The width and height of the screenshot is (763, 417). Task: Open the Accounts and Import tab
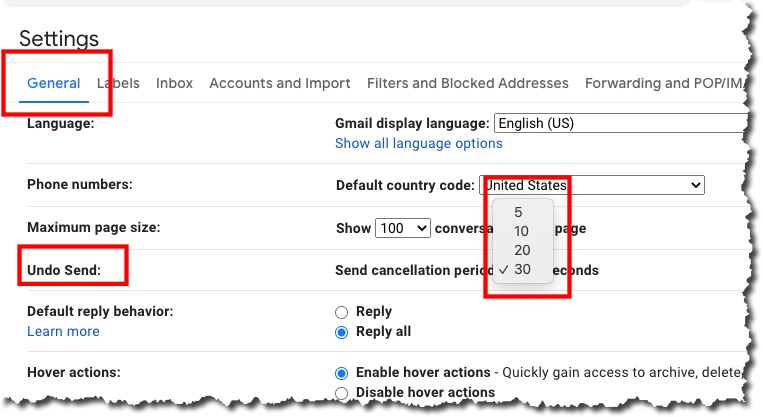click(x=280, y=83)
